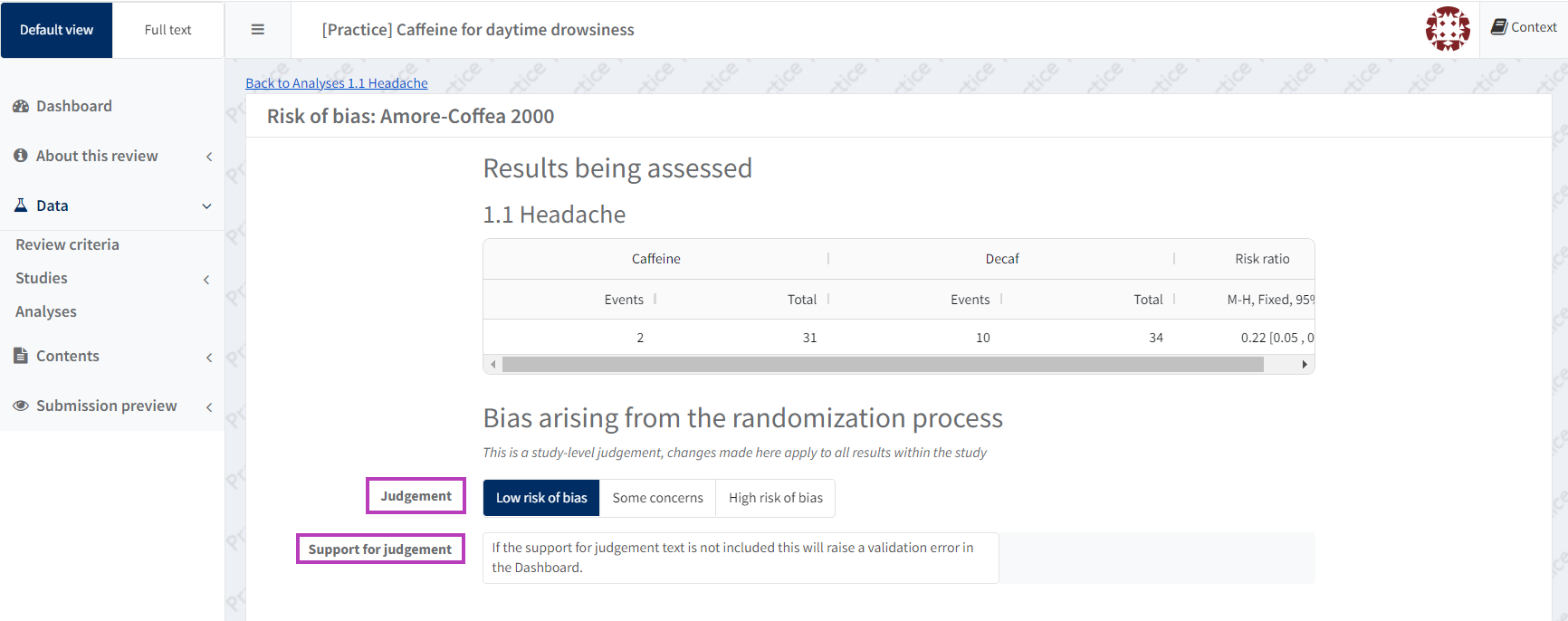
Task: Expand the About this review chevron
Action: click(209, 157)
